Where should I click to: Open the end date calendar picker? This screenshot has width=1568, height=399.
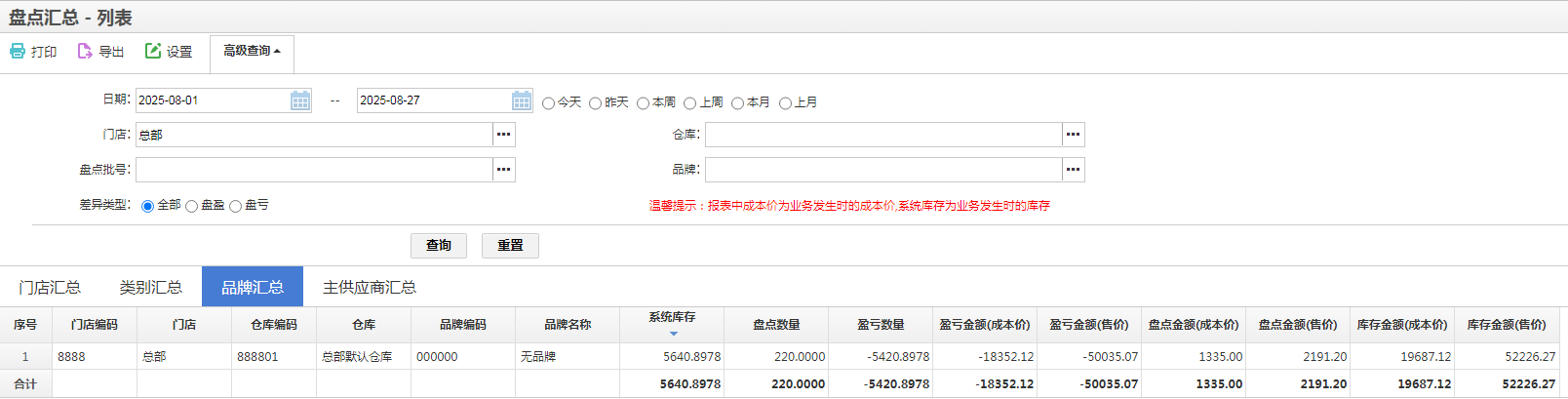pos(522,100)
